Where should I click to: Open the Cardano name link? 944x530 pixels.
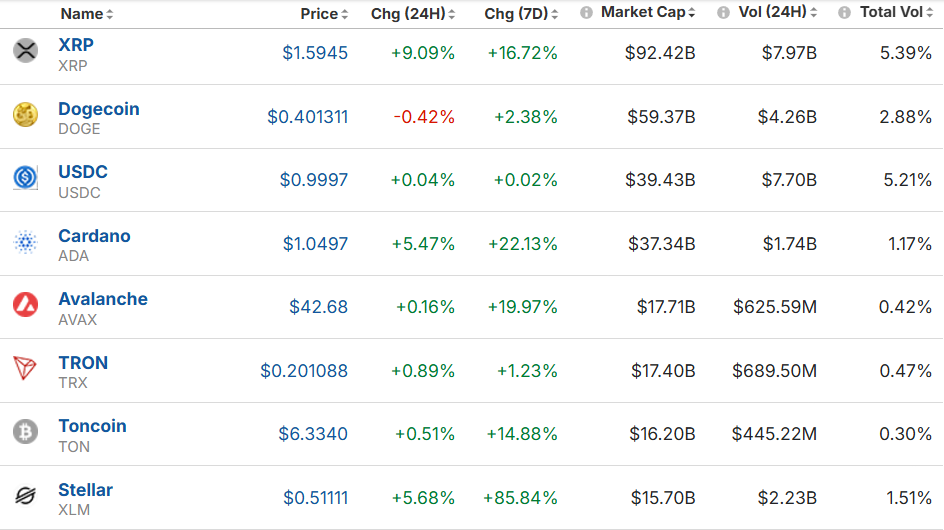(x=94, y=236)
